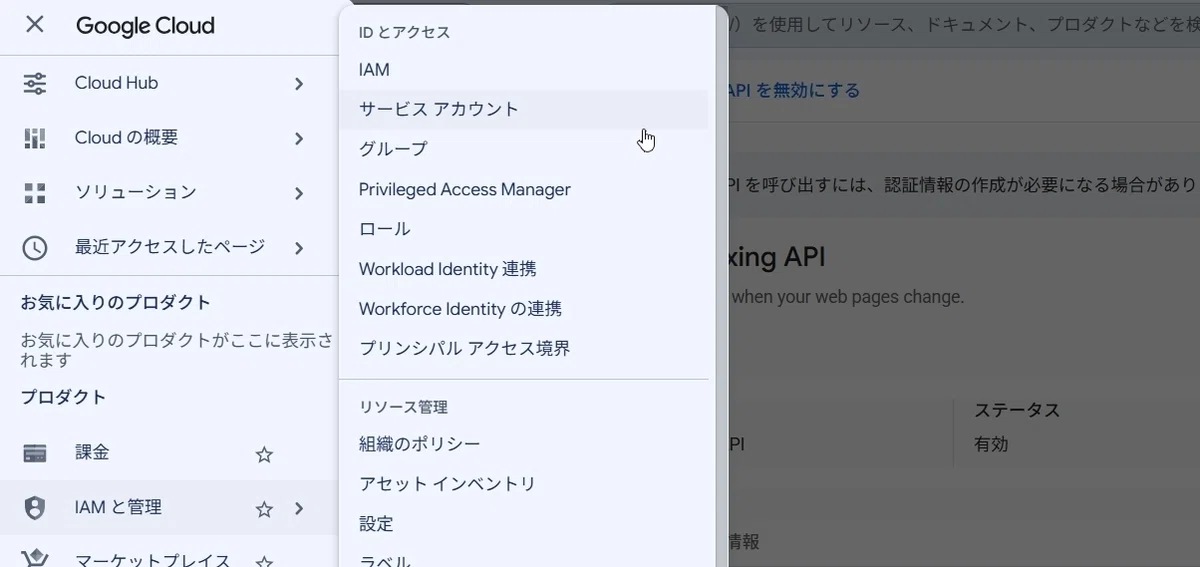This screenshot has width=1200, height=567.
Task: Click the Cloud Hub sliders icon
Action: pos(34,84)
